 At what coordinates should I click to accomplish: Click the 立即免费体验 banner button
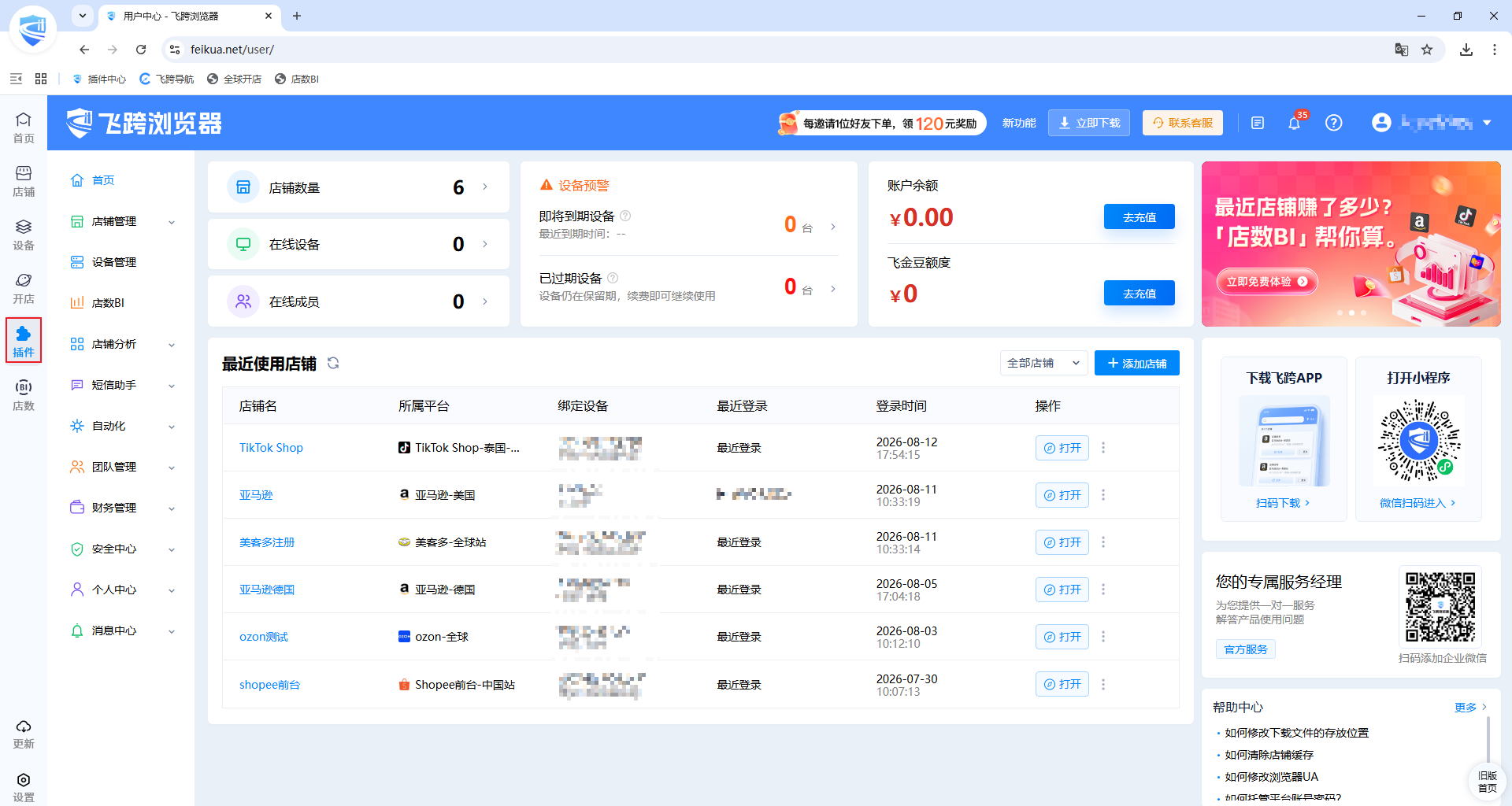(x=1267, y=282)
